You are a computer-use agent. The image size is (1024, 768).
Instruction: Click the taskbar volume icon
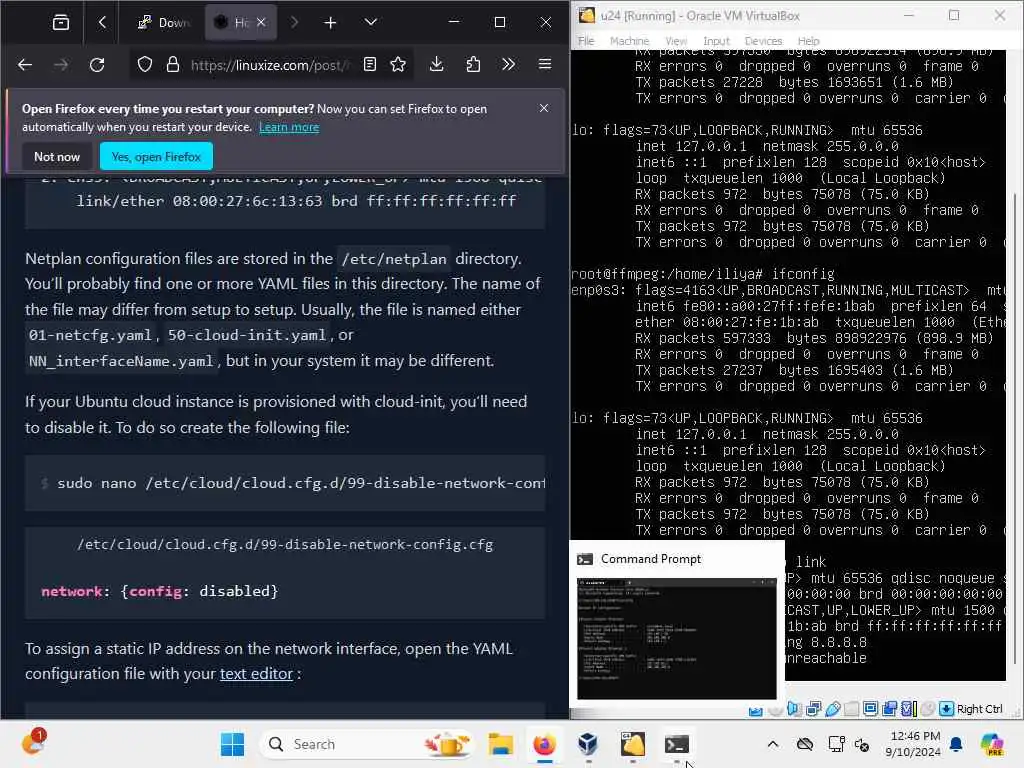point(862,744)
